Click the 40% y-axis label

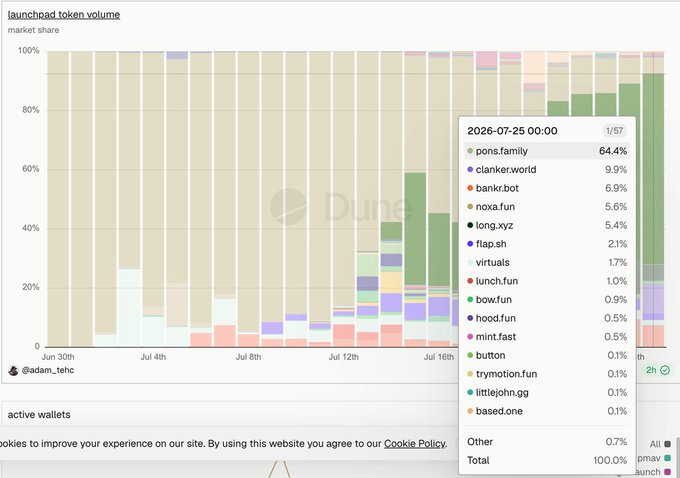pos(31,228)
